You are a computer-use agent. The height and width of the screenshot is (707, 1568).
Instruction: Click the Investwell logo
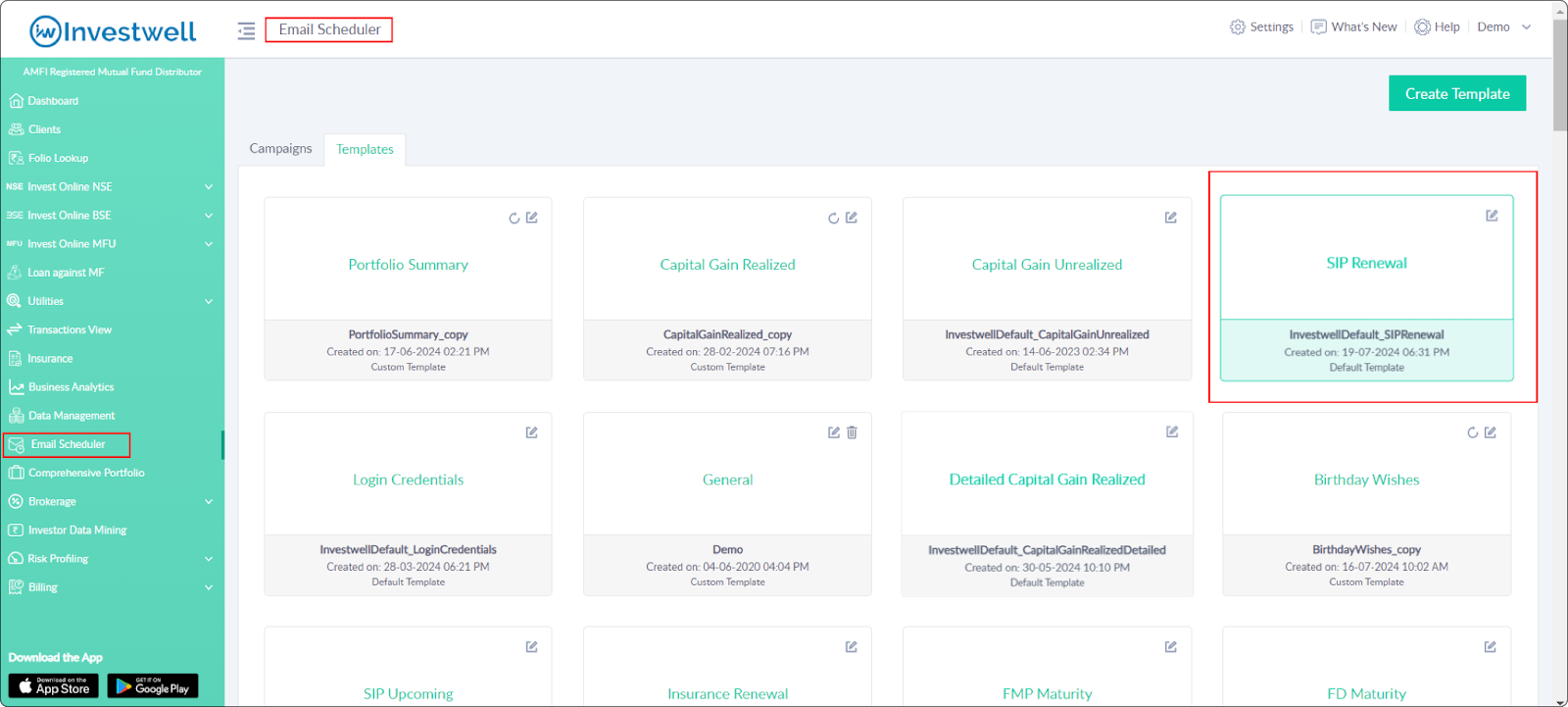point(113,31)
